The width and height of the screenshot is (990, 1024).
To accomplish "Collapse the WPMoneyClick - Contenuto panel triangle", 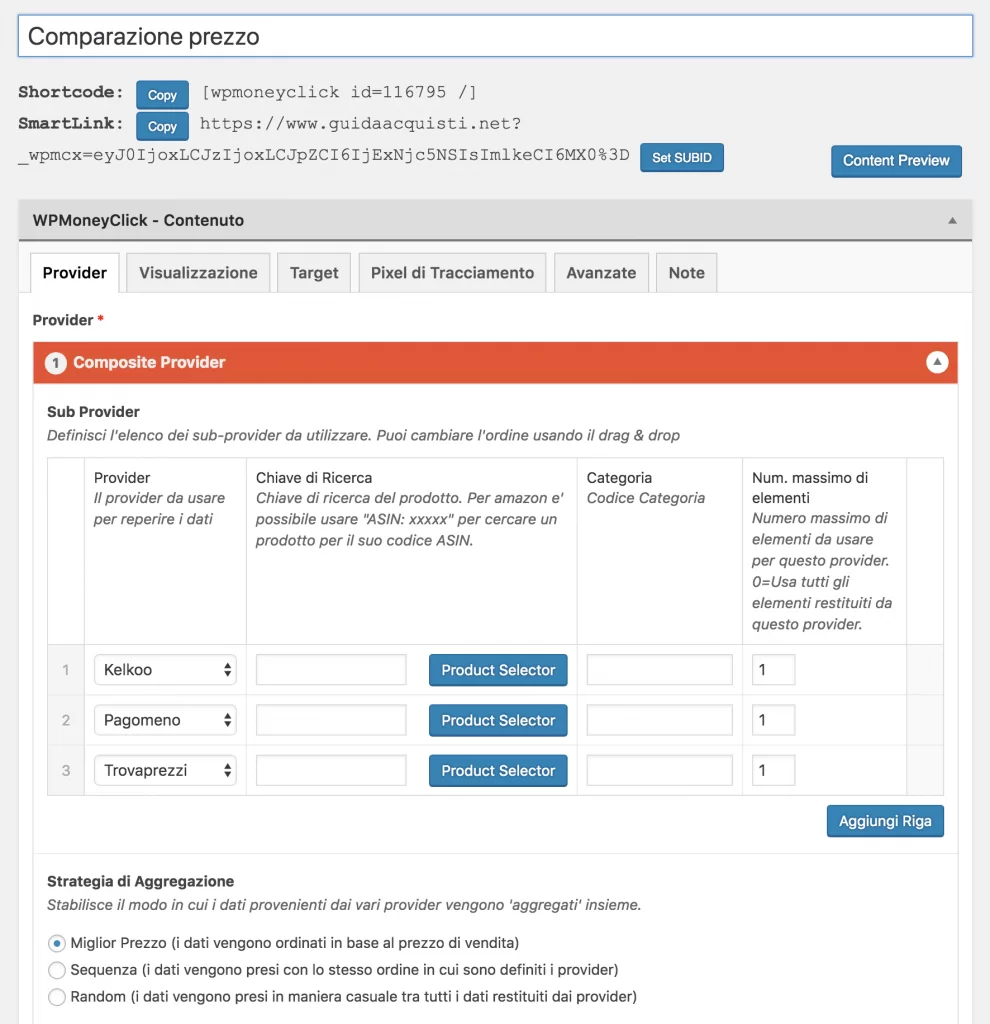I will point(952,221).
